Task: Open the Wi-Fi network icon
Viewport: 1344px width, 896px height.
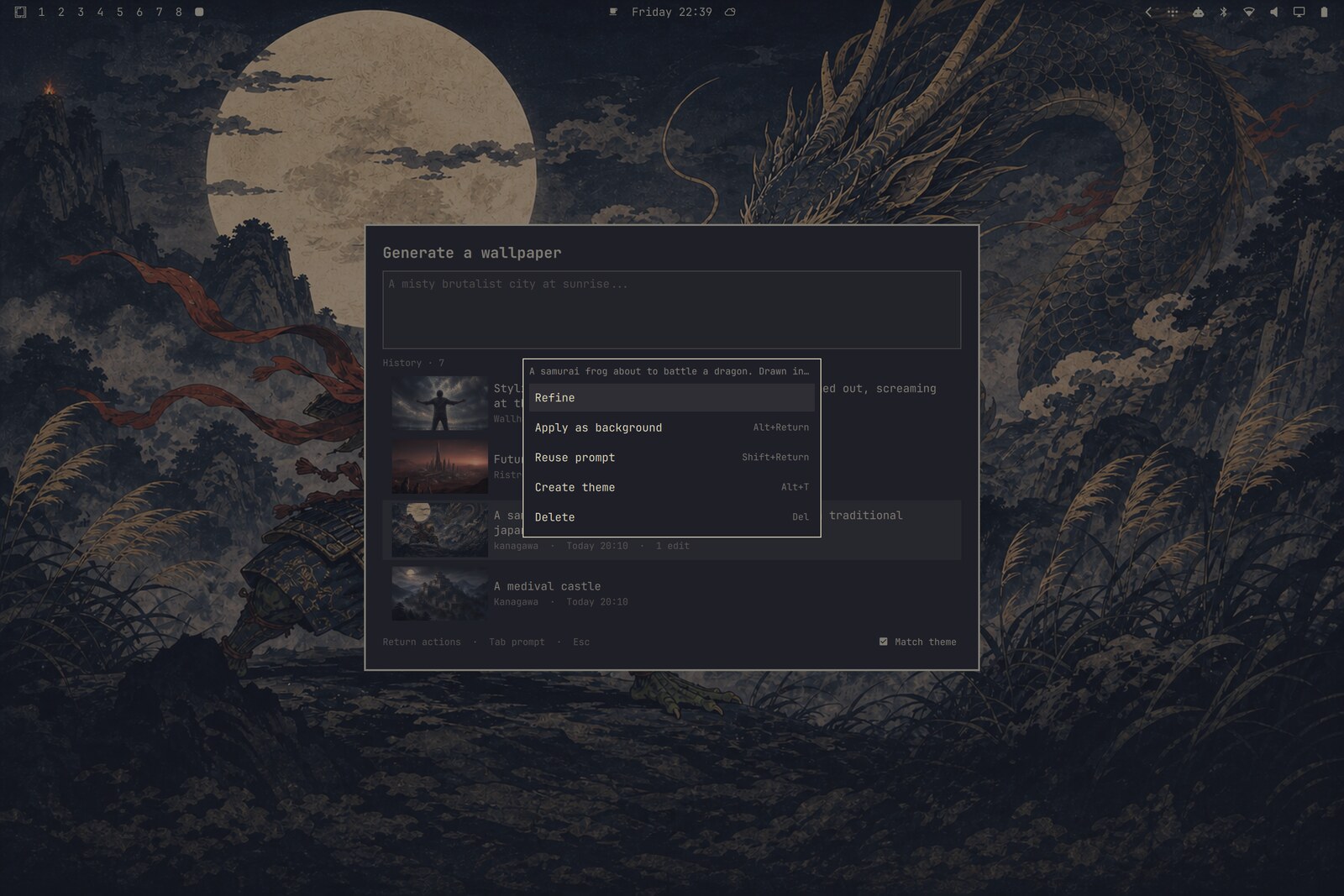Action: (1248, 12)
